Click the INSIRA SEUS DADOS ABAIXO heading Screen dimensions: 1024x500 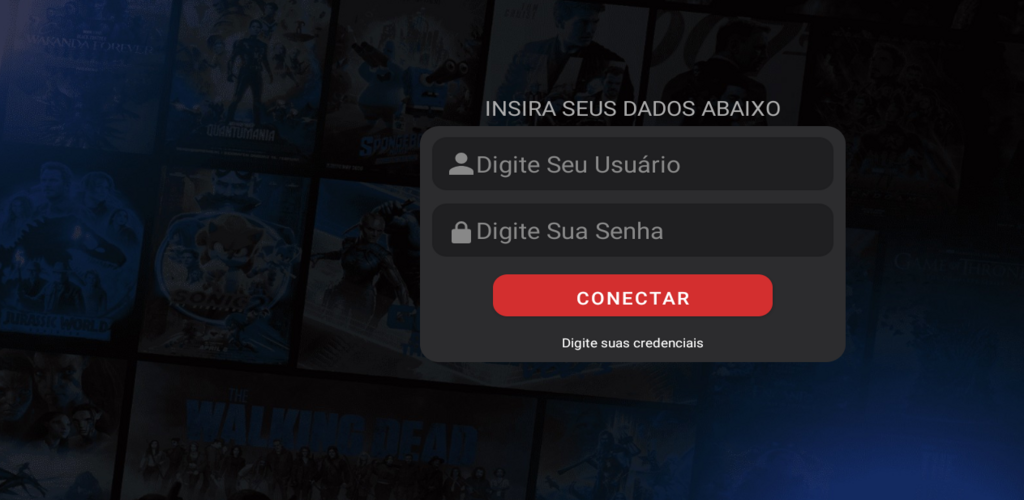point(632,109)
